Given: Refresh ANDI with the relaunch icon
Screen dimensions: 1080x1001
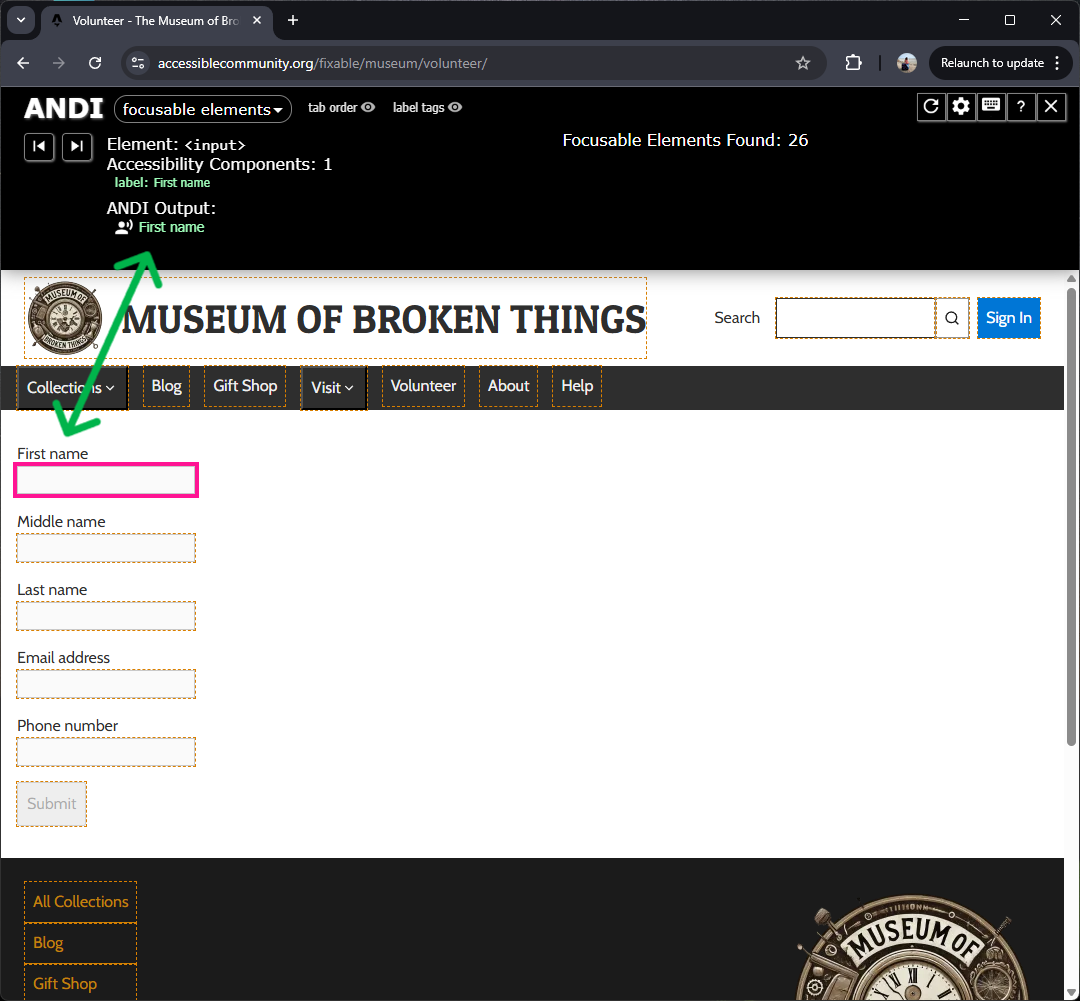Looking at the screenshot, I should pyautogui.click(x=931, y=107).
